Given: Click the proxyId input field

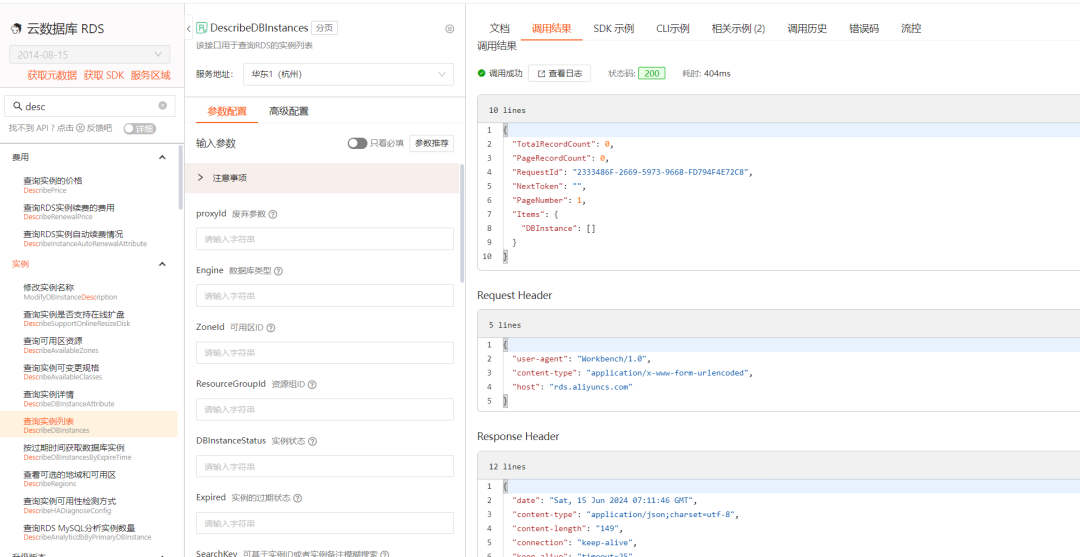Looking at the screenshot, I should pos(324,239).
